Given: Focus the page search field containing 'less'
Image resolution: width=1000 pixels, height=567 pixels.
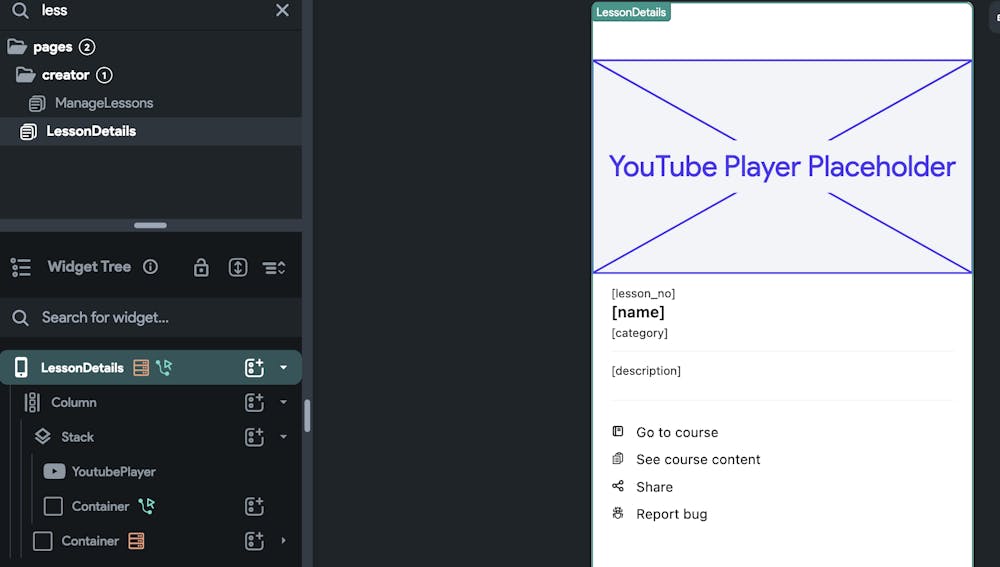Looking at the screenshot, I should (x=153, y=10).
